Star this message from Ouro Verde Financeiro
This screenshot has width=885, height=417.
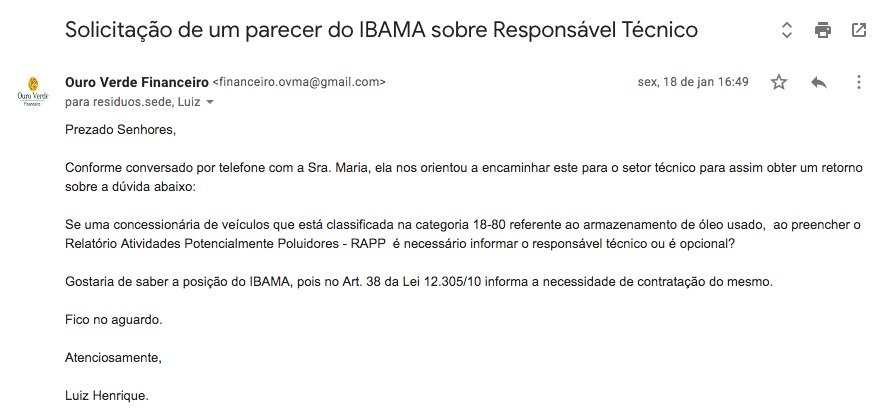click(x=779, y=82)
